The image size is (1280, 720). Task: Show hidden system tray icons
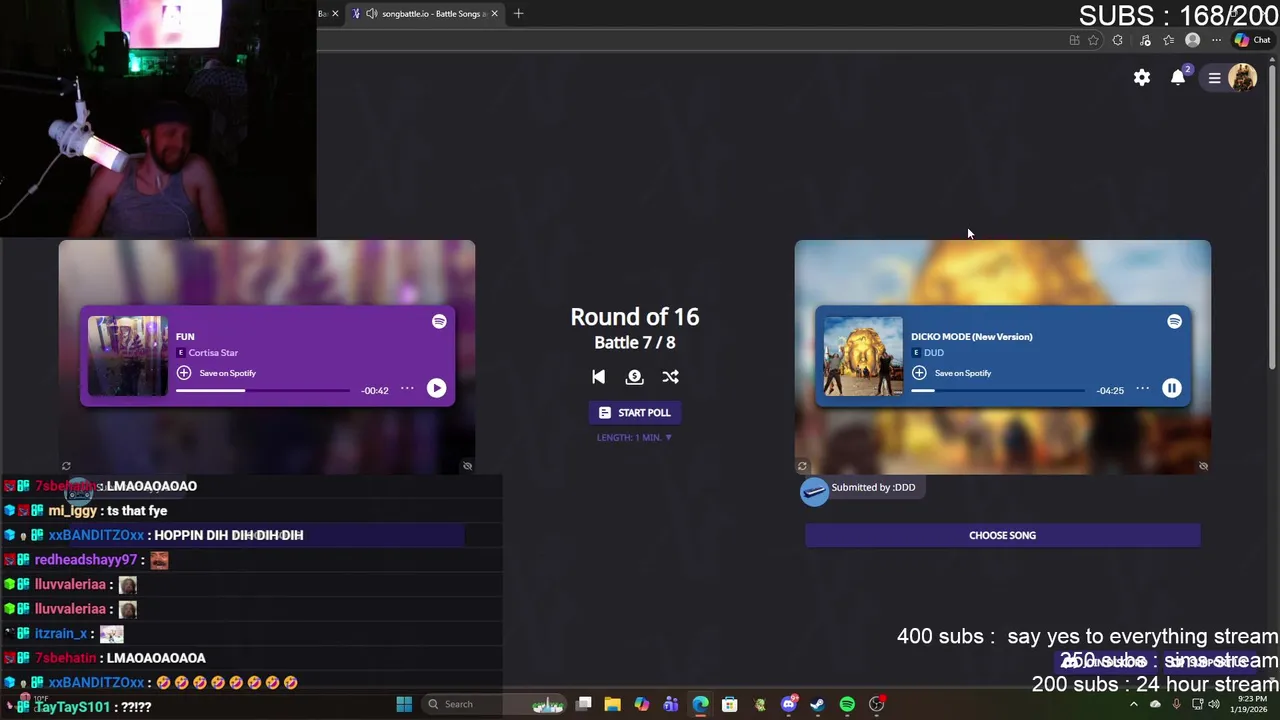point(1134,704)
